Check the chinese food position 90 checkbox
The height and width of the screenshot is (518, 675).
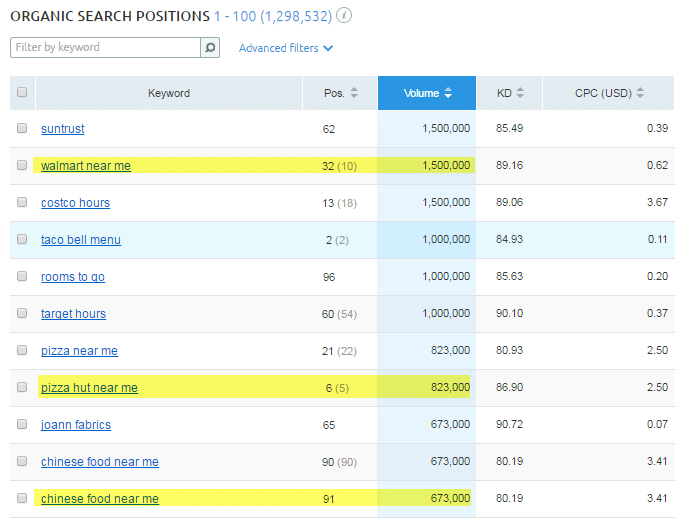[22, 461]
